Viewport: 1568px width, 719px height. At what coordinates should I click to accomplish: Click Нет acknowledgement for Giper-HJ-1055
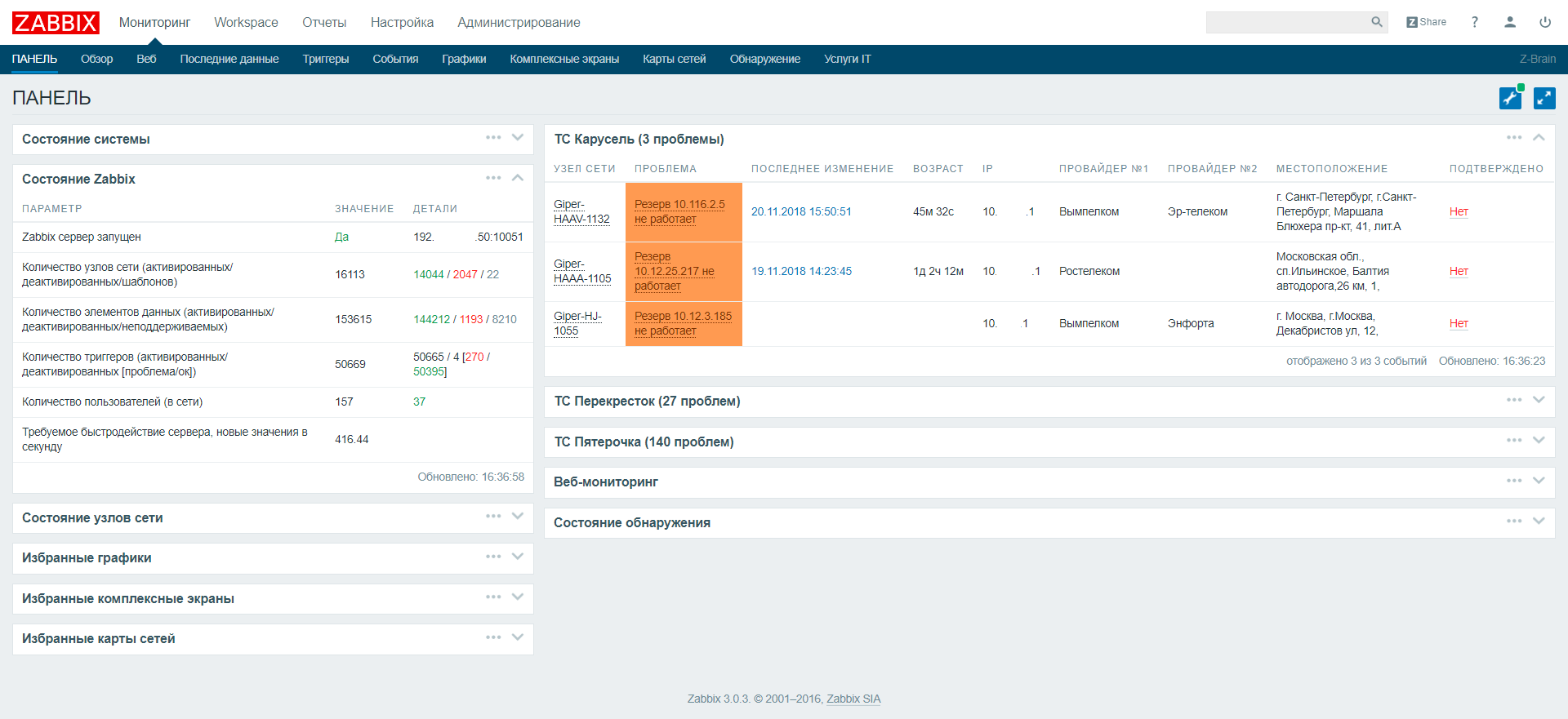pos(1459,323)
